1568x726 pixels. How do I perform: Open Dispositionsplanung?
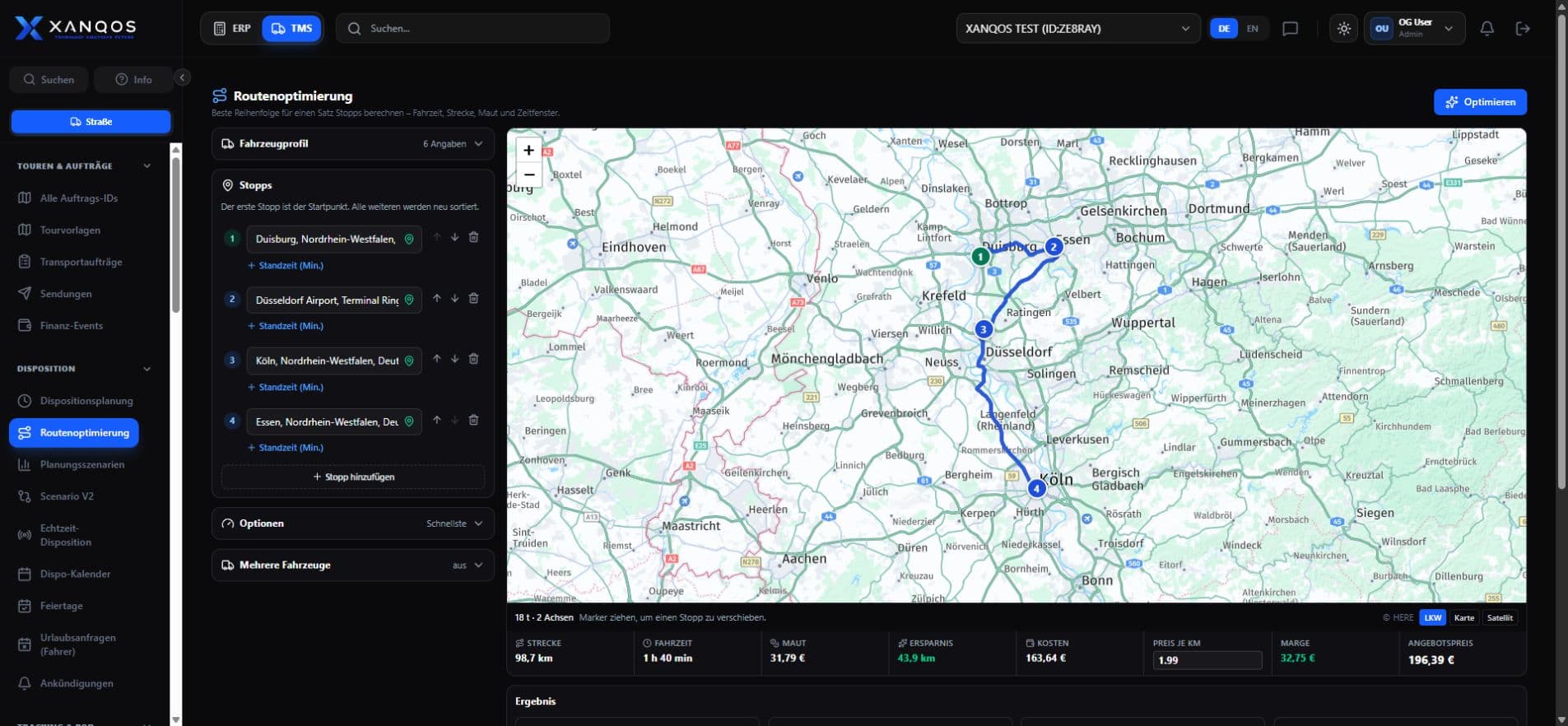86,401
